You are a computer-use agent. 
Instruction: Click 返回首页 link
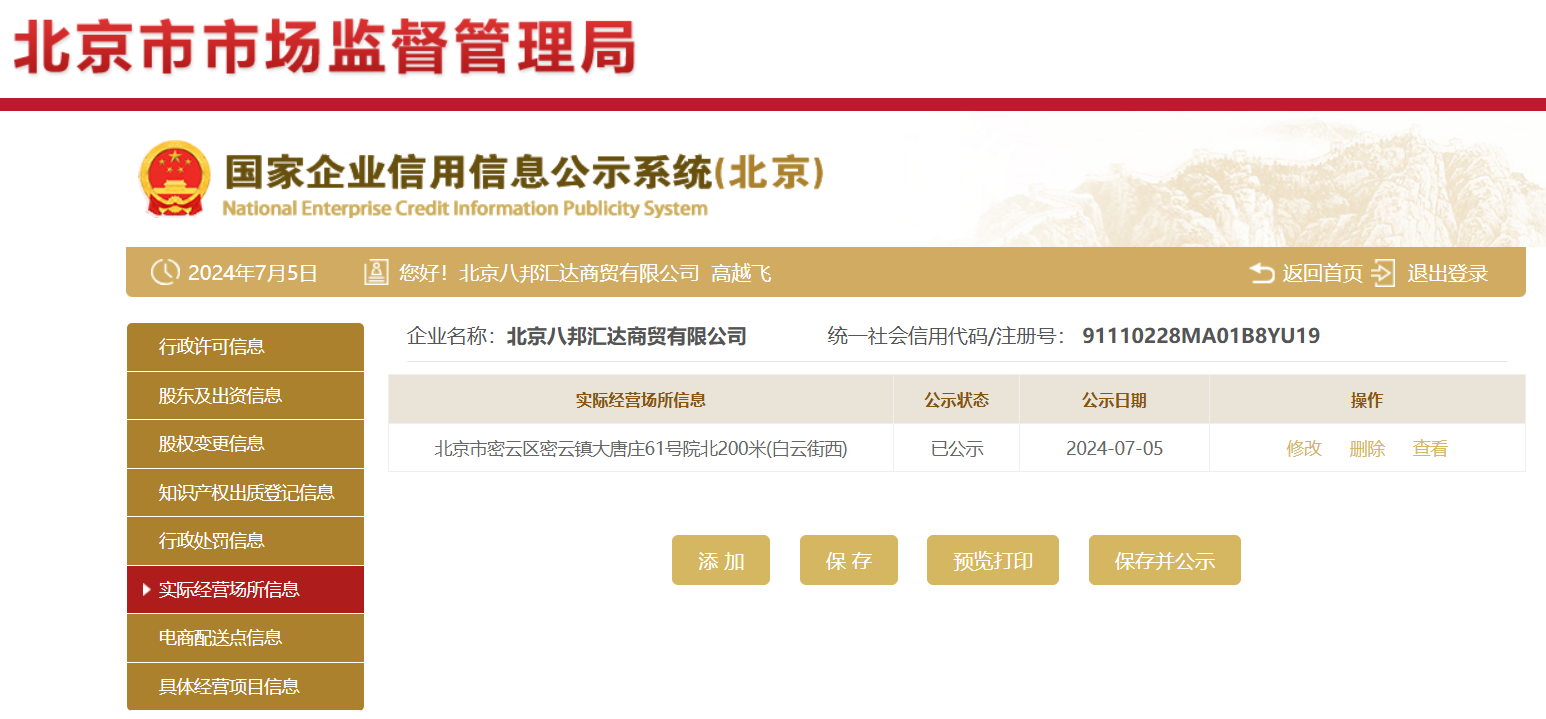coord(1322,273)
